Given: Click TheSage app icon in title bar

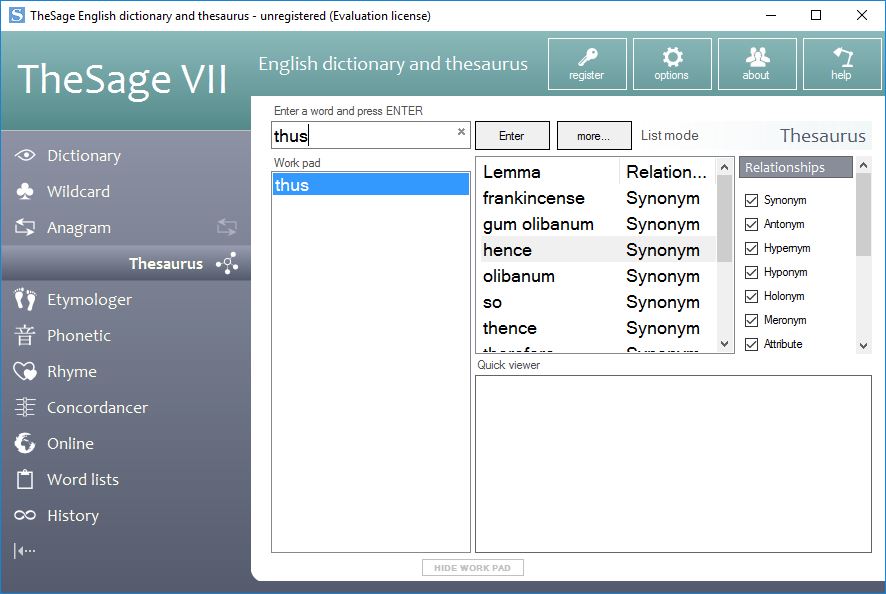Looking at the screenshot, I should tap(16, 15).
